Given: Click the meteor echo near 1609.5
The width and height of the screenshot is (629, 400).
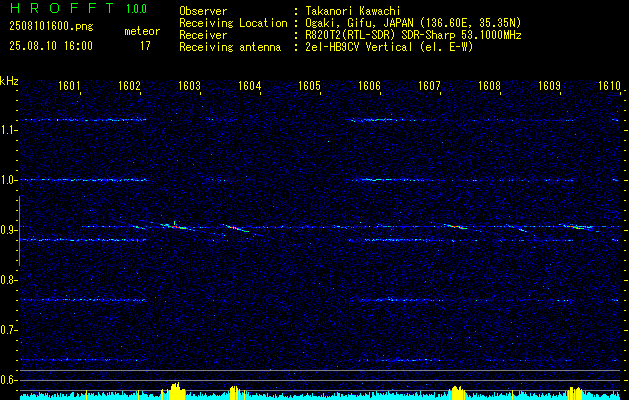Looking at the screenshot, I should click(577, 227).
